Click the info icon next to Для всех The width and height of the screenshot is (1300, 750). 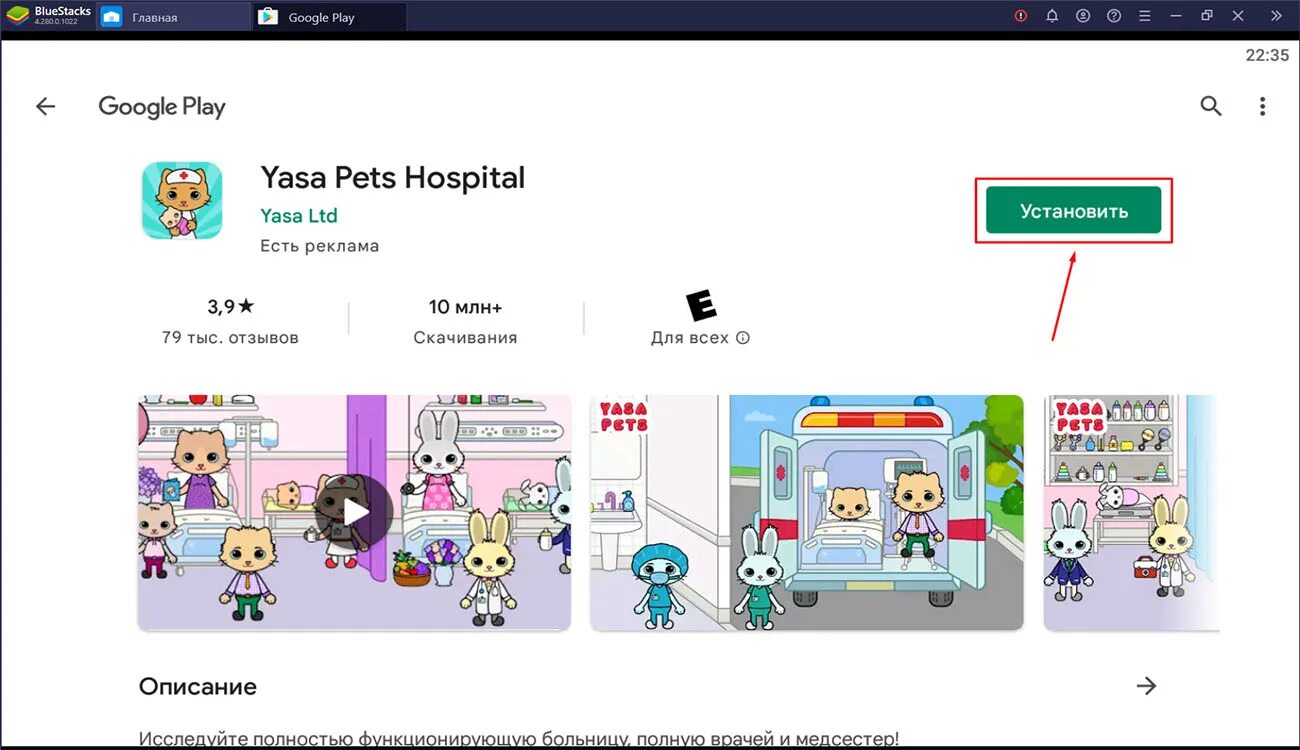pos(743,338)
